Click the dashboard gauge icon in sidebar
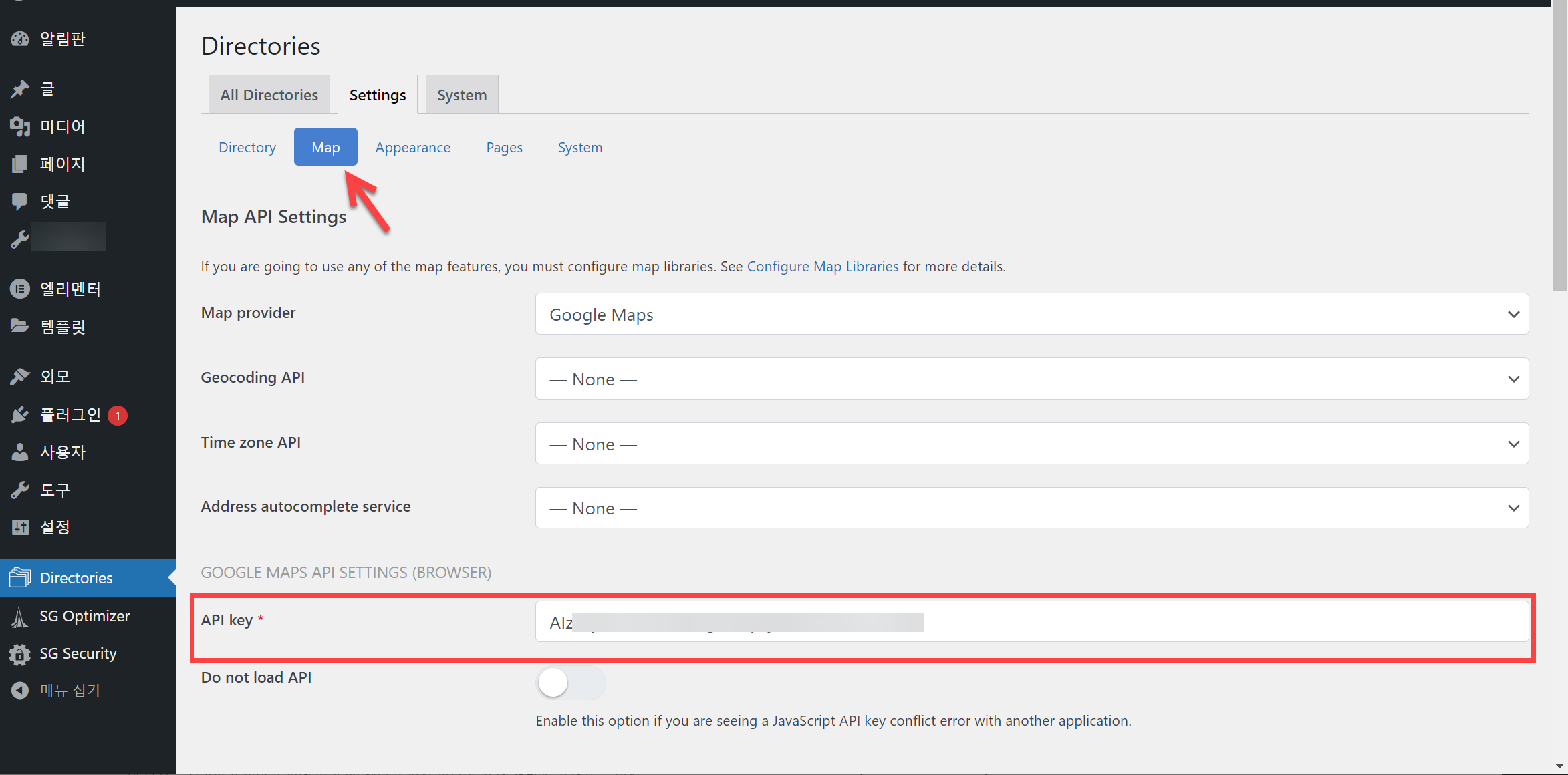 pyautogui.click(x=20, y=39)
